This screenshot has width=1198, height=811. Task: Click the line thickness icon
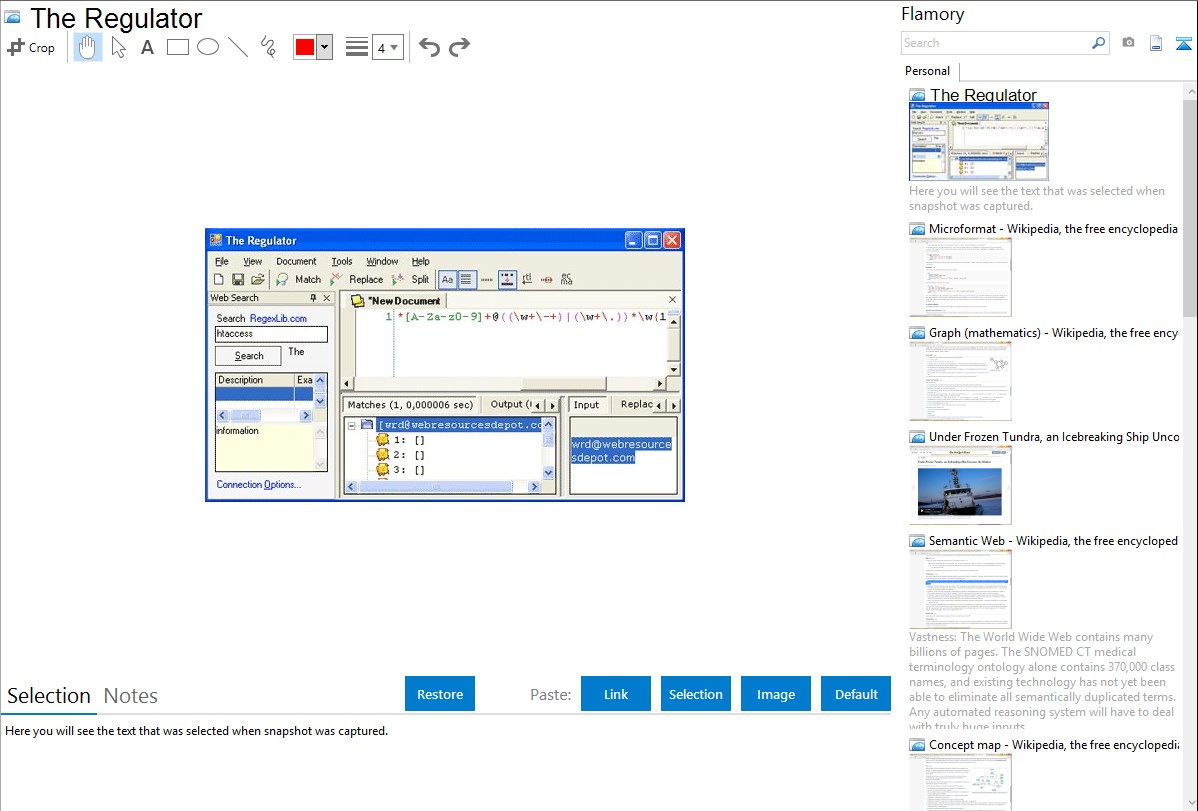(356, 47)
